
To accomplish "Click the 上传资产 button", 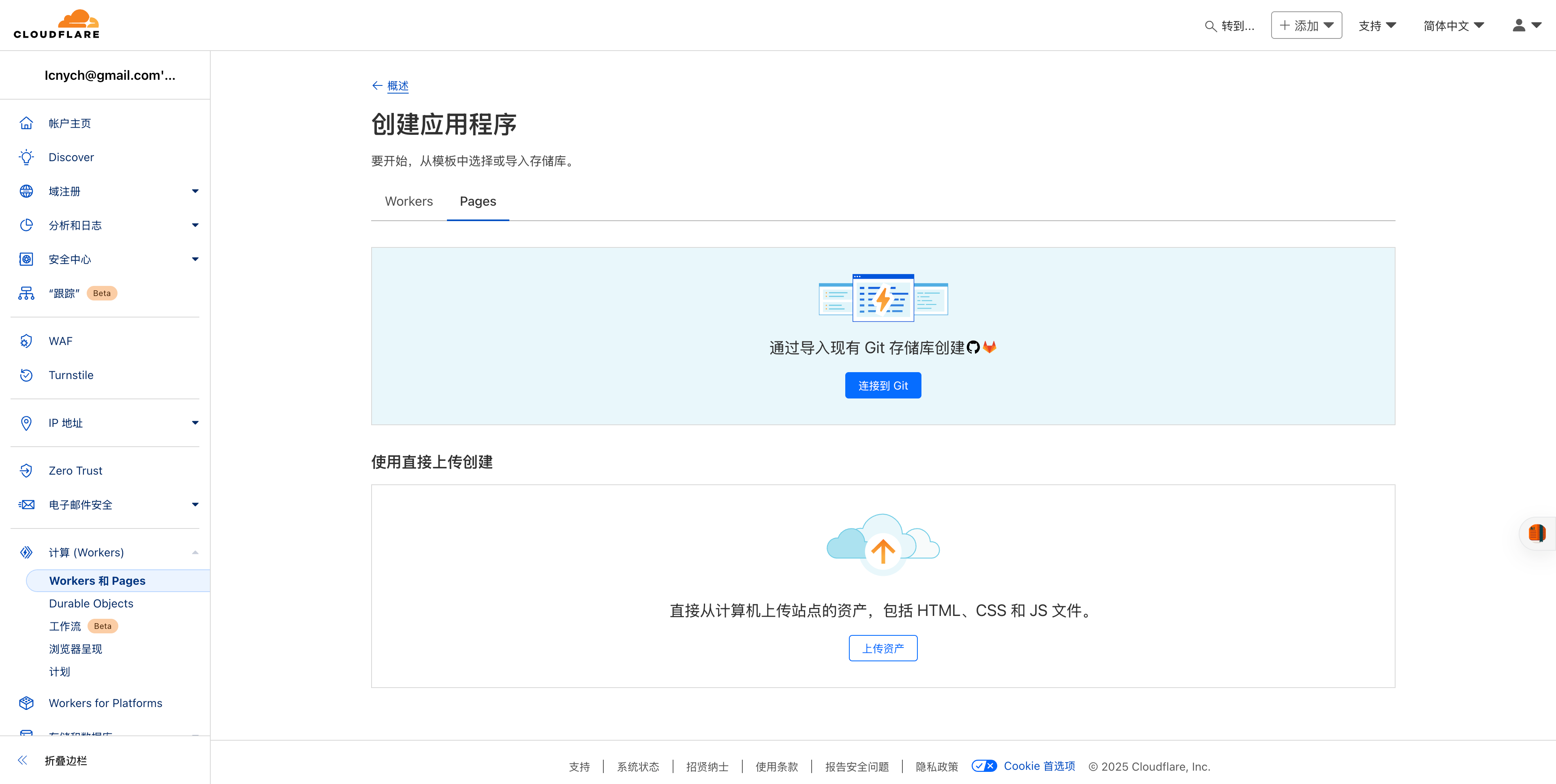I will pyautogui.click(x=883, y=648).
